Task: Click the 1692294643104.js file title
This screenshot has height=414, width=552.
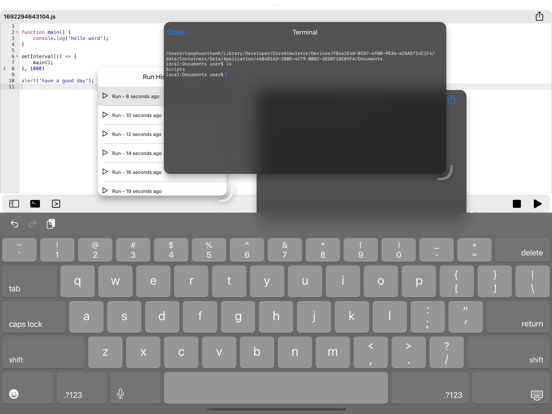Action: [x=30, y=17]
